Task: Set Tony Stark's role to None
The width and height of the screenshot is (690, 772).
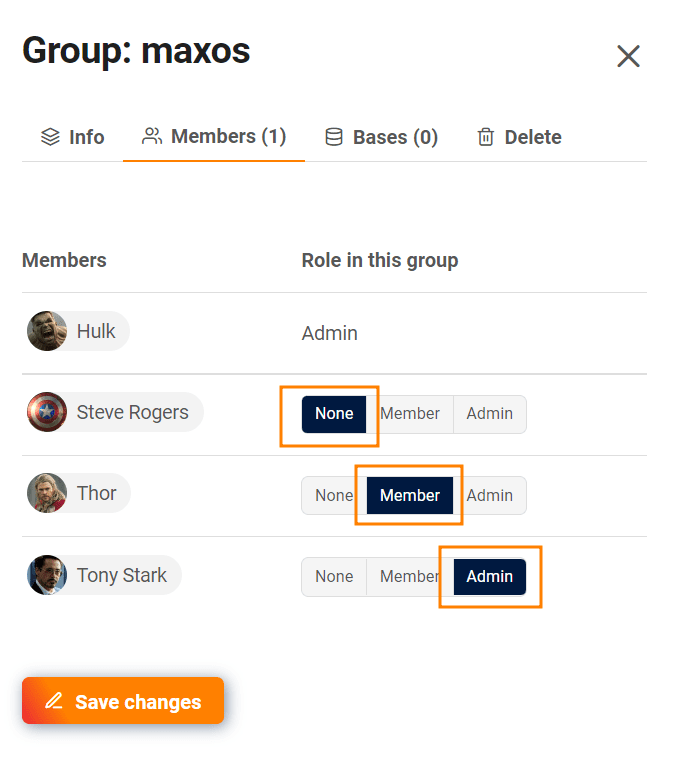Action: 334,577
